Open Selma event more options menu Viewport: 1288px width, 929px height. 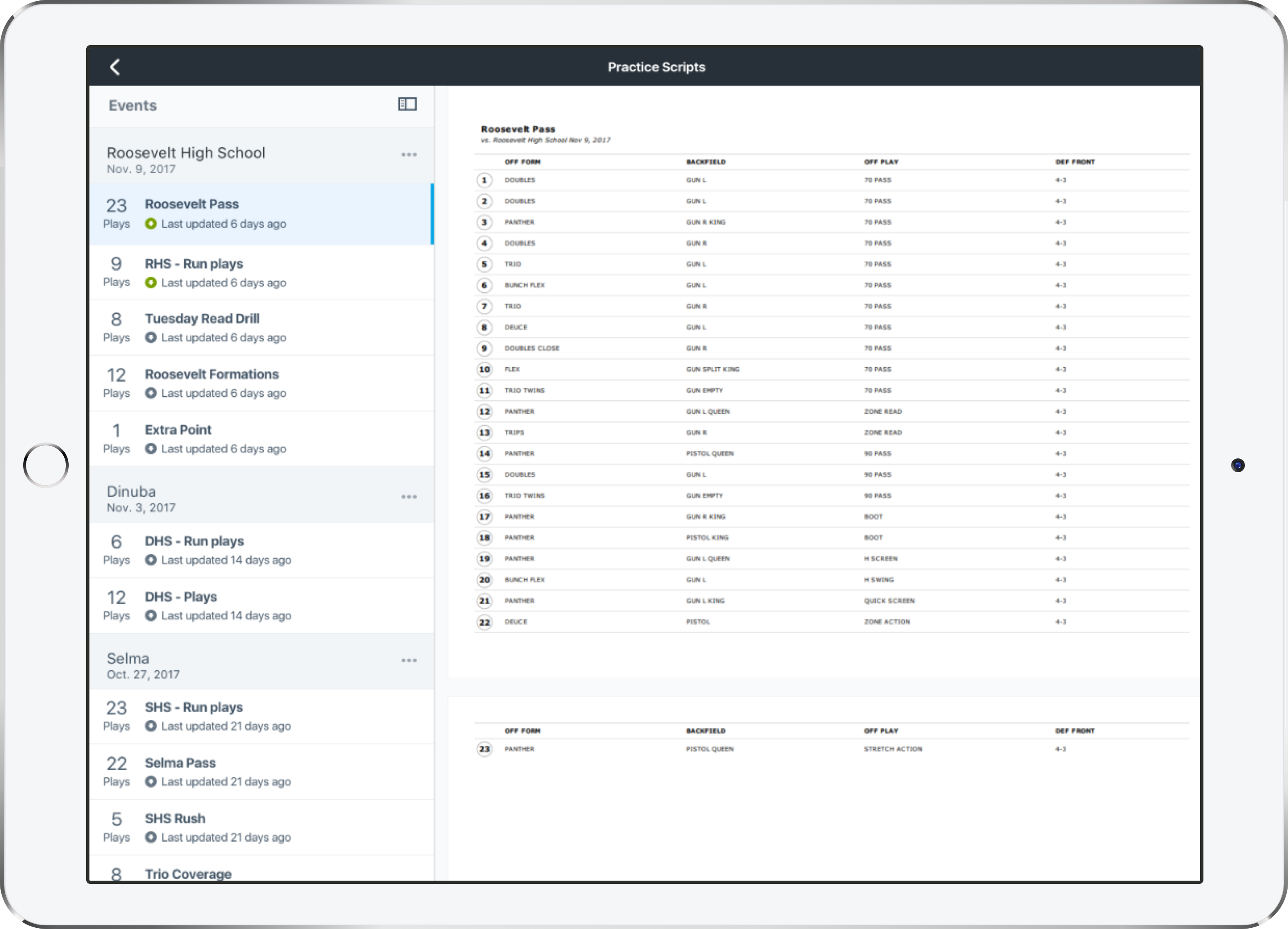[409, 660]
